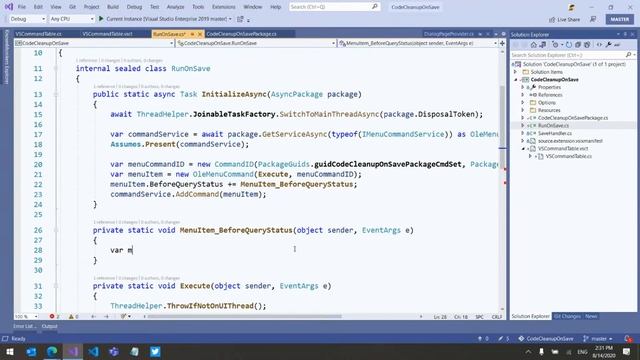Close the RunOnSave.cs tab
The width and height of the screenshot is (640, 360).
[200, 34]
